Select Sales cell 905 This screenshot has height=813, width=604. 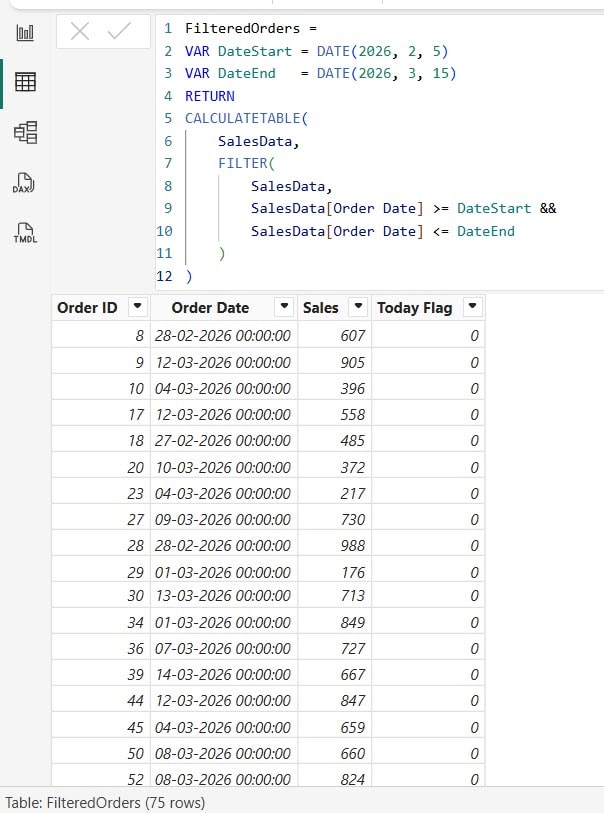334,361
